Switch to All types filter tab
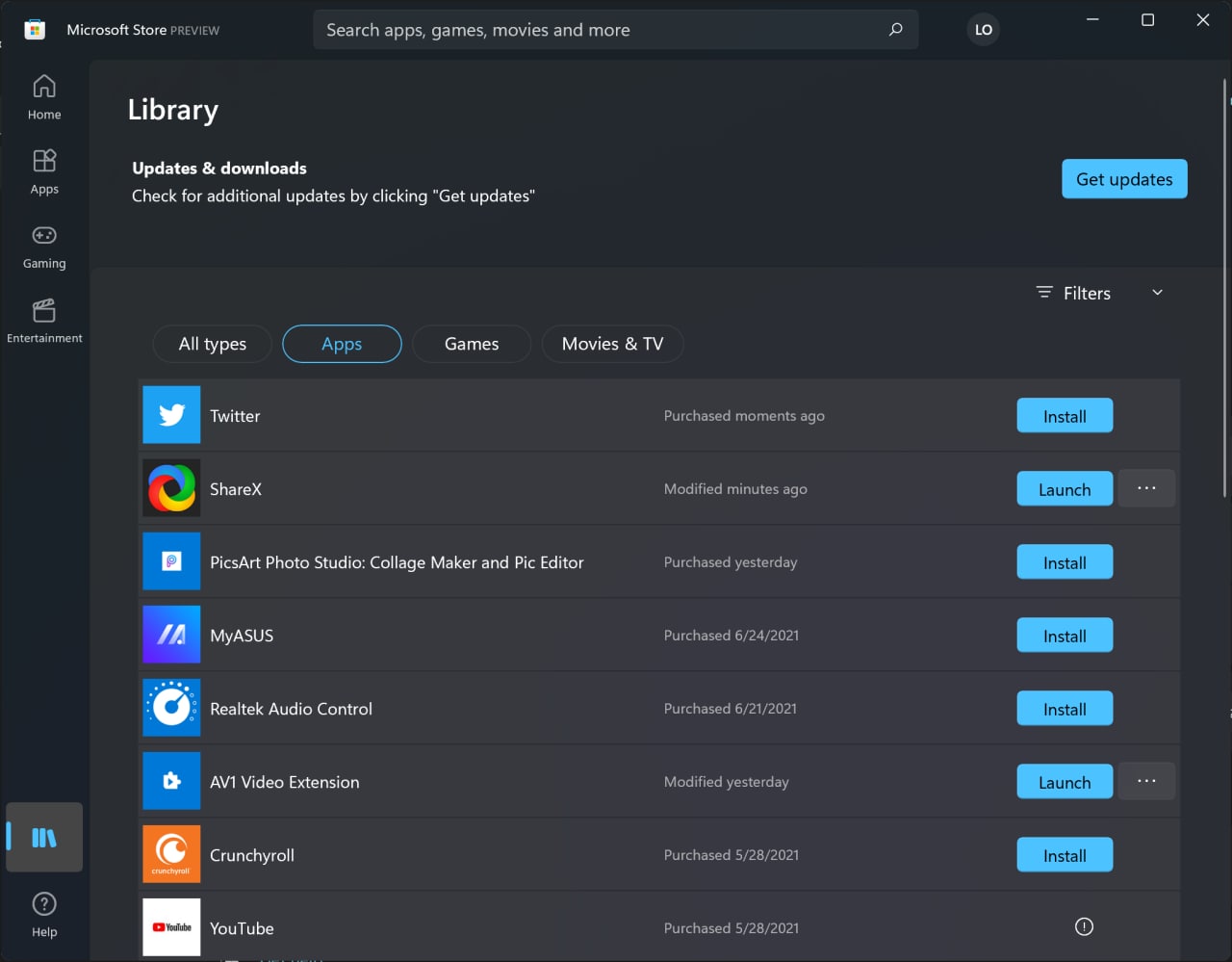1232x962 pixels. [213, 344]
